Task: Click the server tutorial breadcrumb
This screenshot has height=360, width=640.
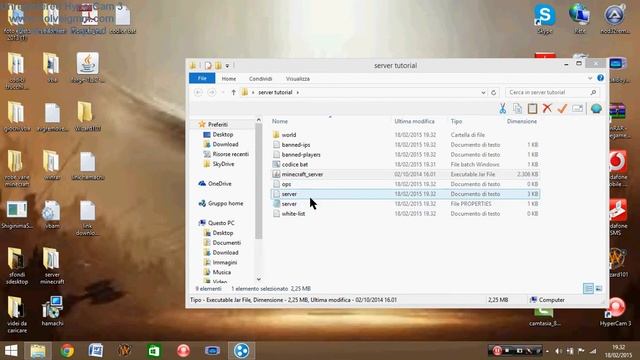Action: click(275, 93)
